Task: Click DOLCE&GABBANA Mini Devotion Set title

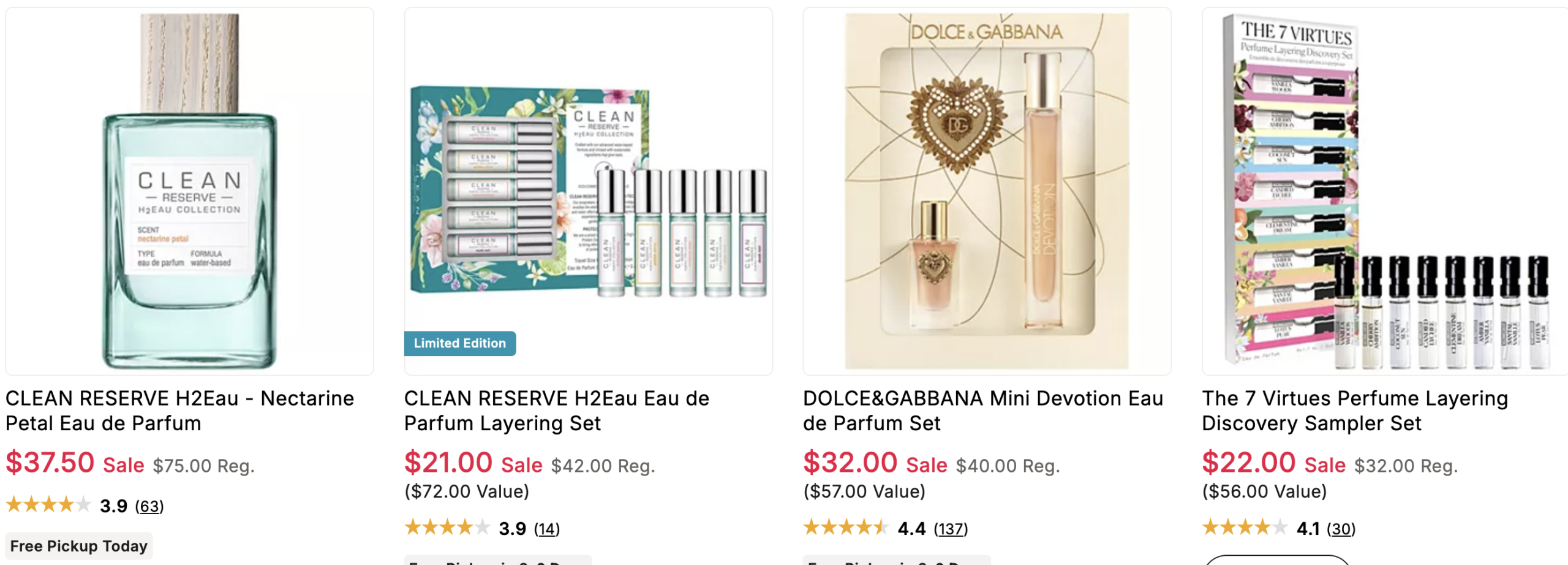Action: pos(982,411)
